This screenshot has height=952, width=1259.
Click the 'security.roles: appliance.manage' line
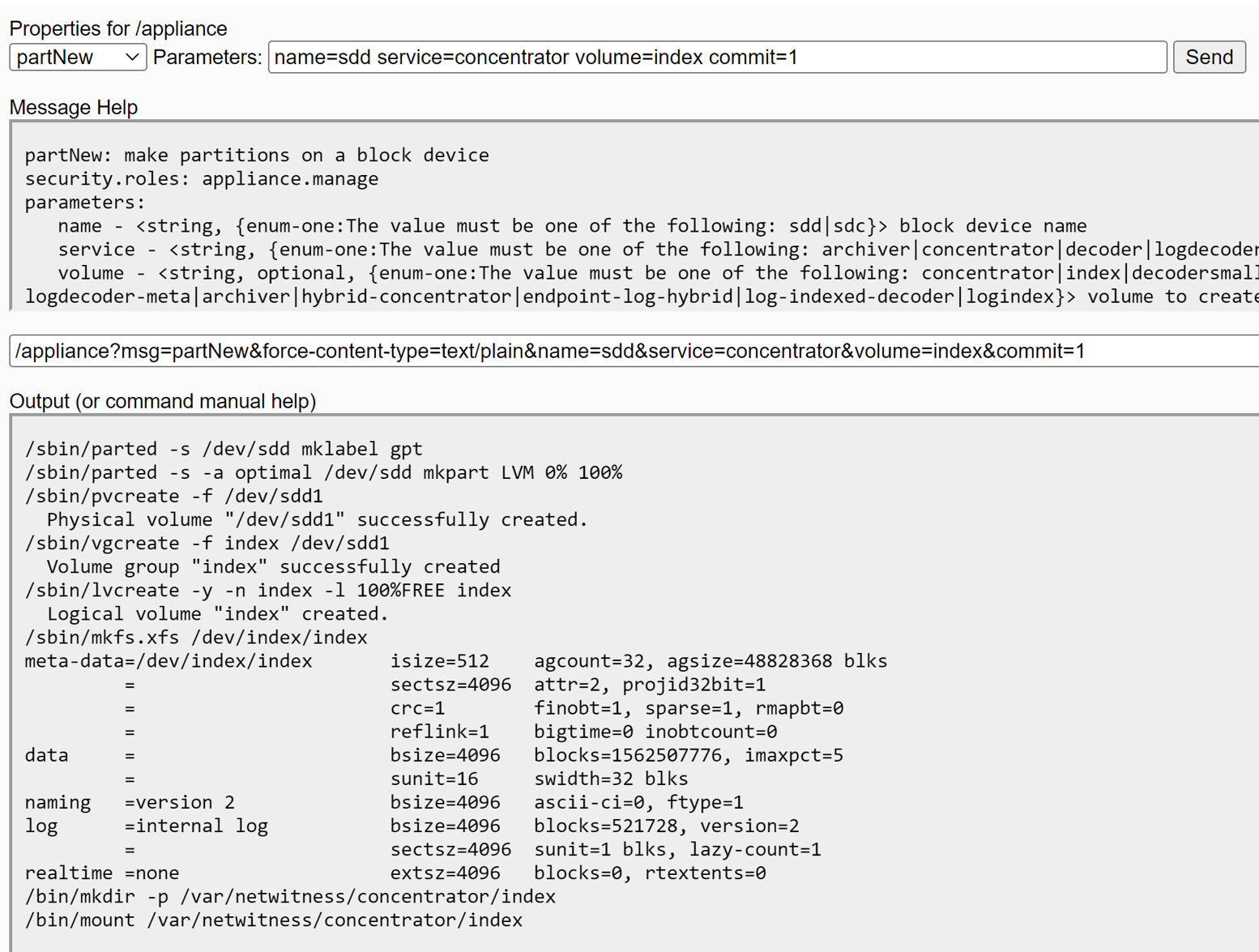pyautogui.click(x=202, y=178)
